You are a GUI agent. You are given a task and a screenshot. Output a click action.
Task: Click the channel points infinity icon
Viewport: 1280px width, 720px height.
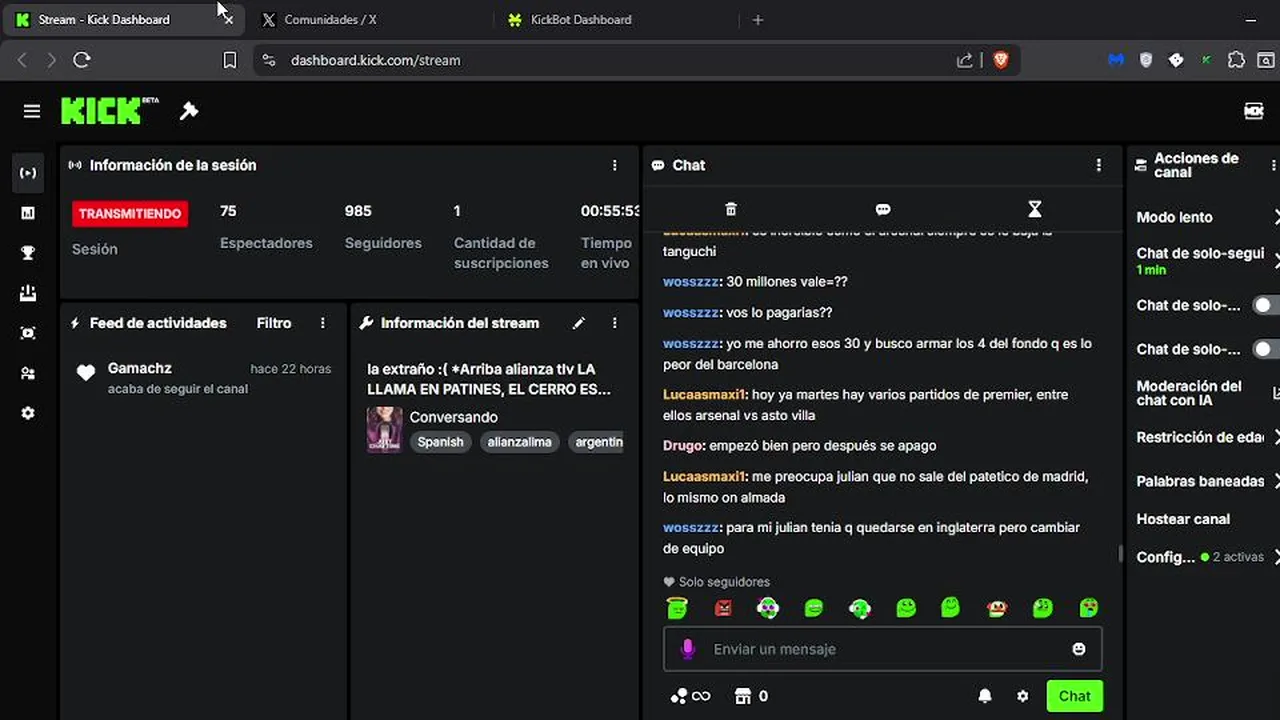tap(690, 696)
